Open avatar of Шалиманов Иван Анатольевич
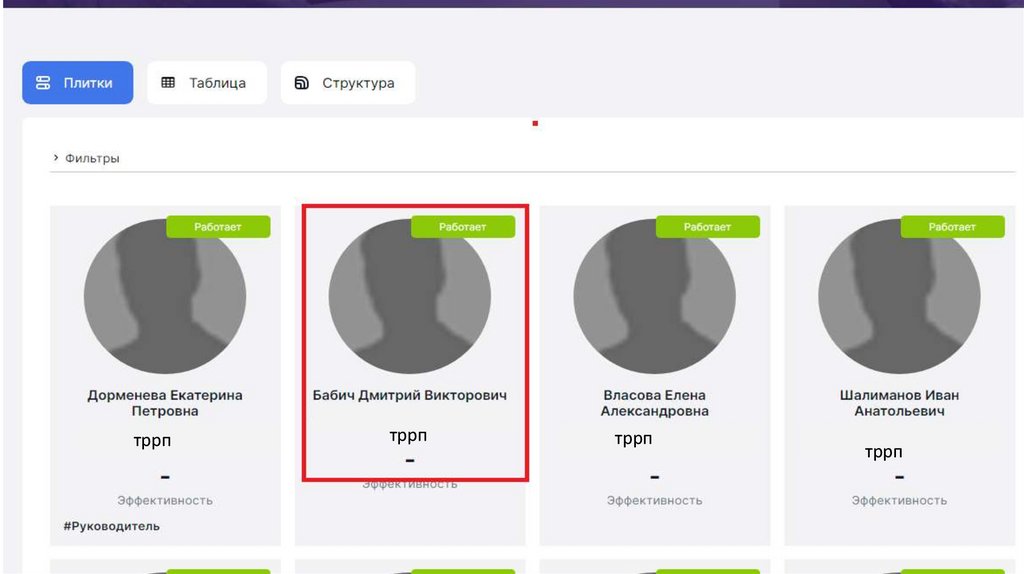The width and height of the screenshot is (1024, 574). [x=899, y=296]
